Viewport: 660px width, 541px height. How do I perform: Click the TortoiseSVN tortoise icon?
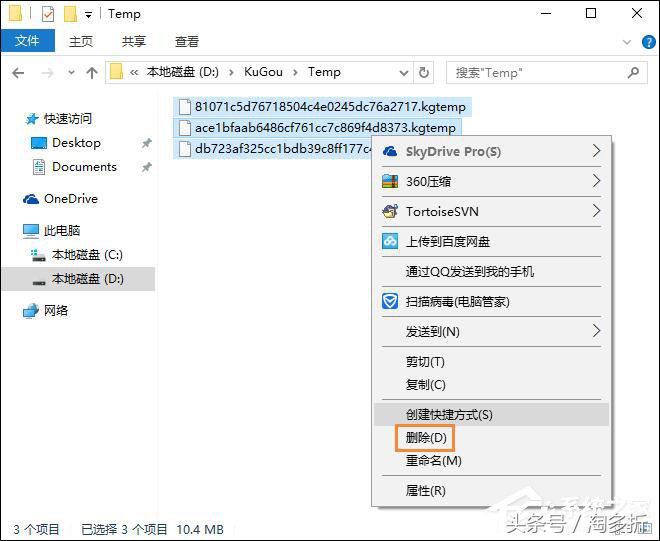tap(390, 211)
